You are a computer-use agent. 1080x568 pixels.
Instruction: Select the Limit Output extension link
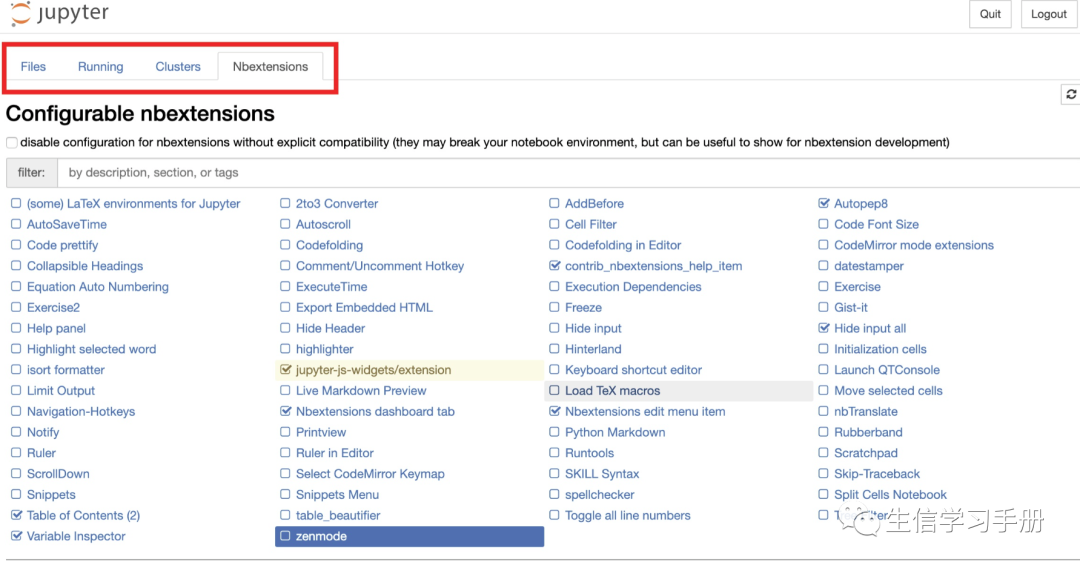(x=61, y=390)
